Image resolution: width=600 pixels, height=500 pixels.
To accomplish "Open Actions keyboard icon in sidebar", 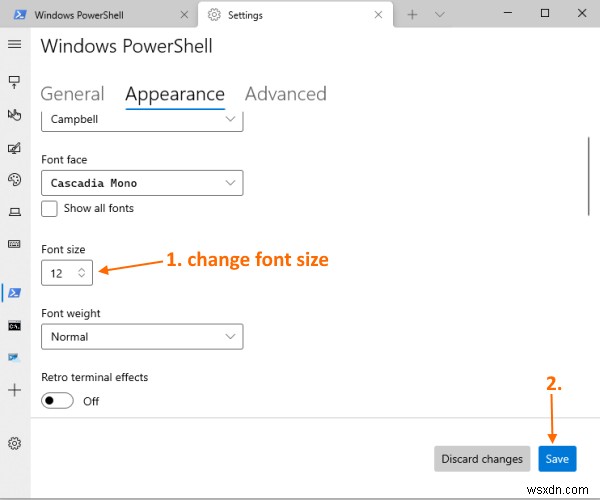I will (x=15, y=244).
